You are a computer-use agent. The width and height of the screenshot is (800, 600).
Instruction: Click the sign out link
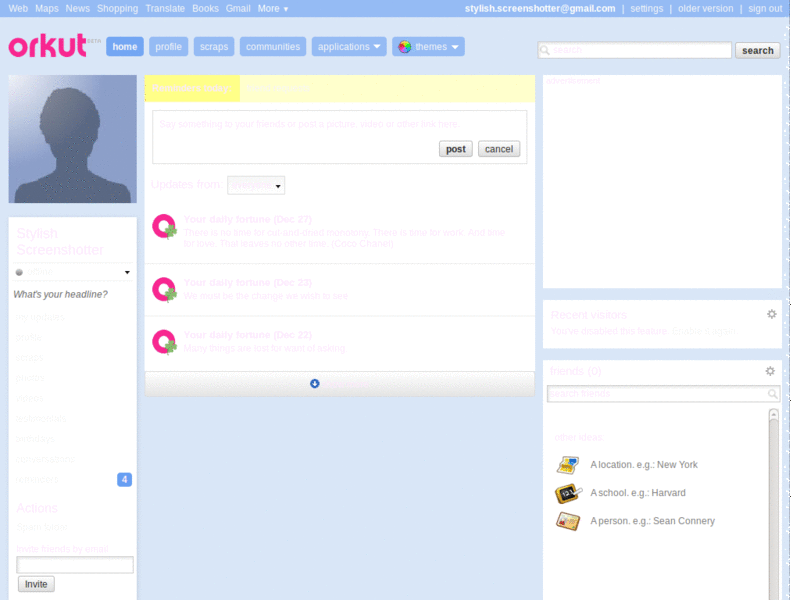(x=765, y=9)
